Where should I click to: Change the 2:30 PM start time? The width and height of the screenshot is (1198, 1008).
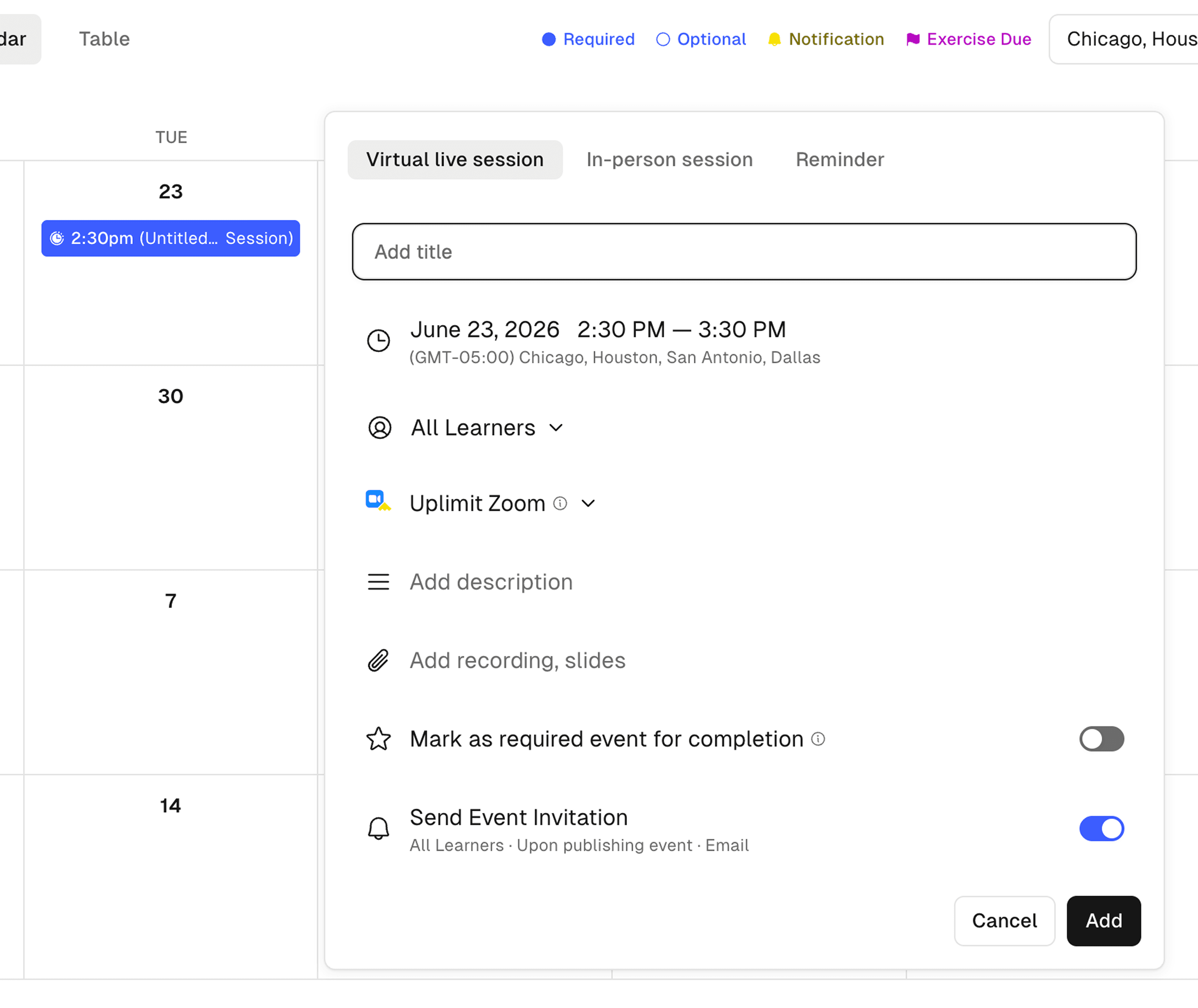pyautogui.click(x=621, y=329)
